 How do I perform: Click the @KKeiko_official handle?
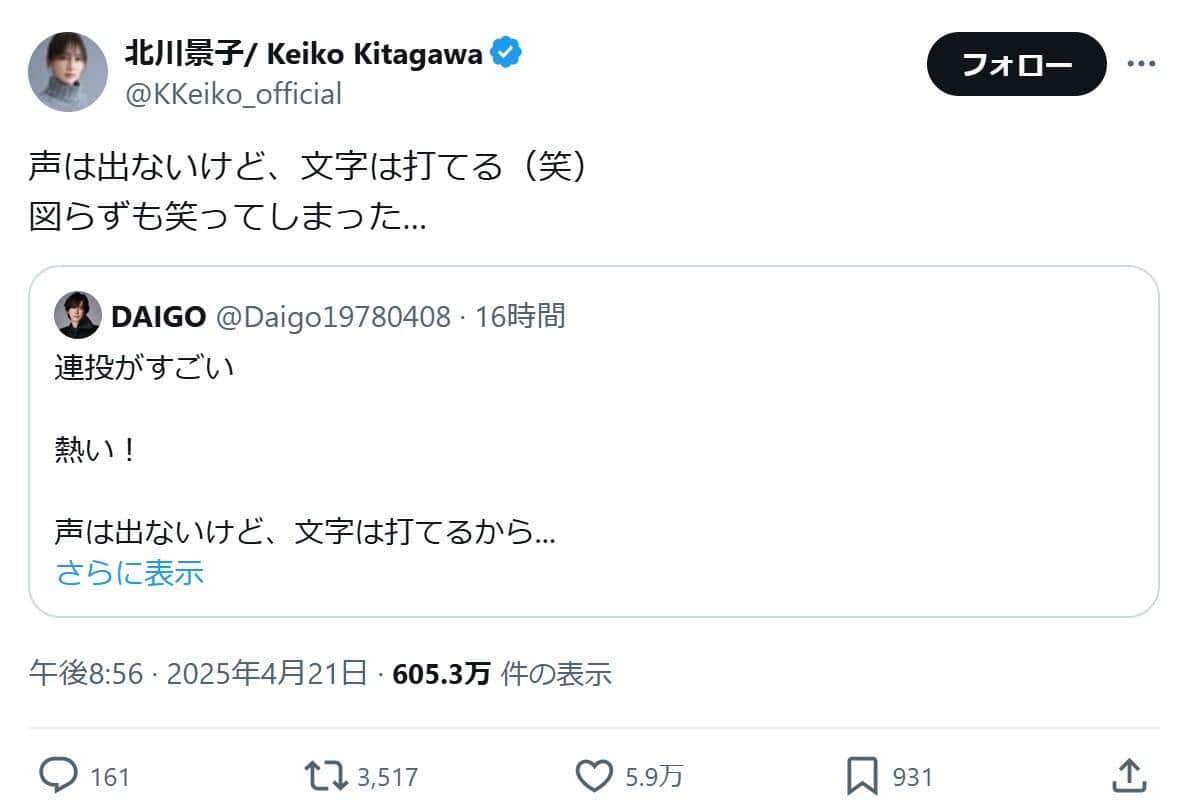tap(232, 94)
